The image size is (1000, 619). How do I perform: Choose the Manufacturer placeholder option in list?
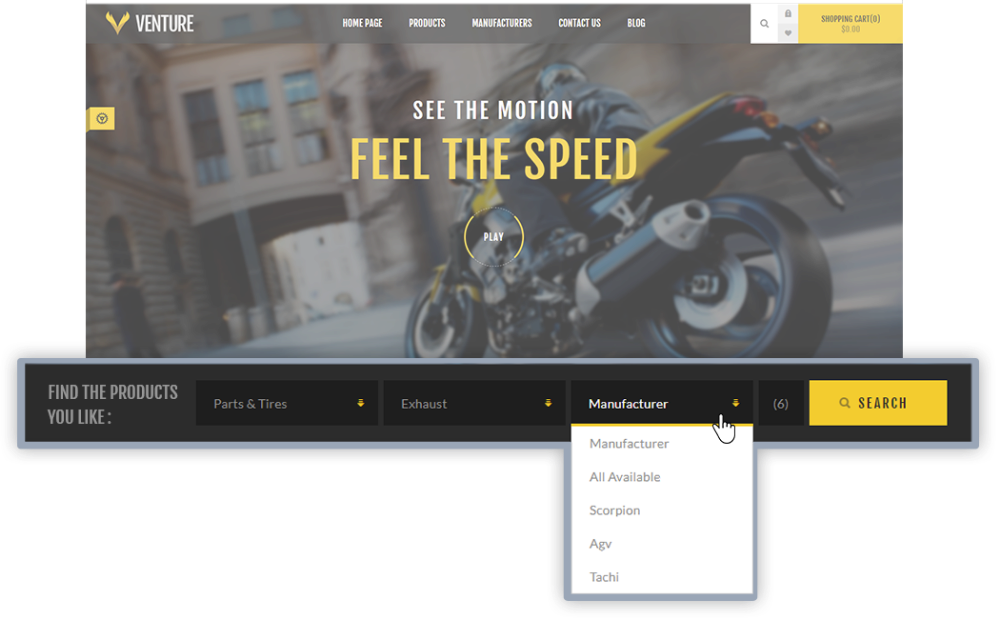(x=629, y=443)
